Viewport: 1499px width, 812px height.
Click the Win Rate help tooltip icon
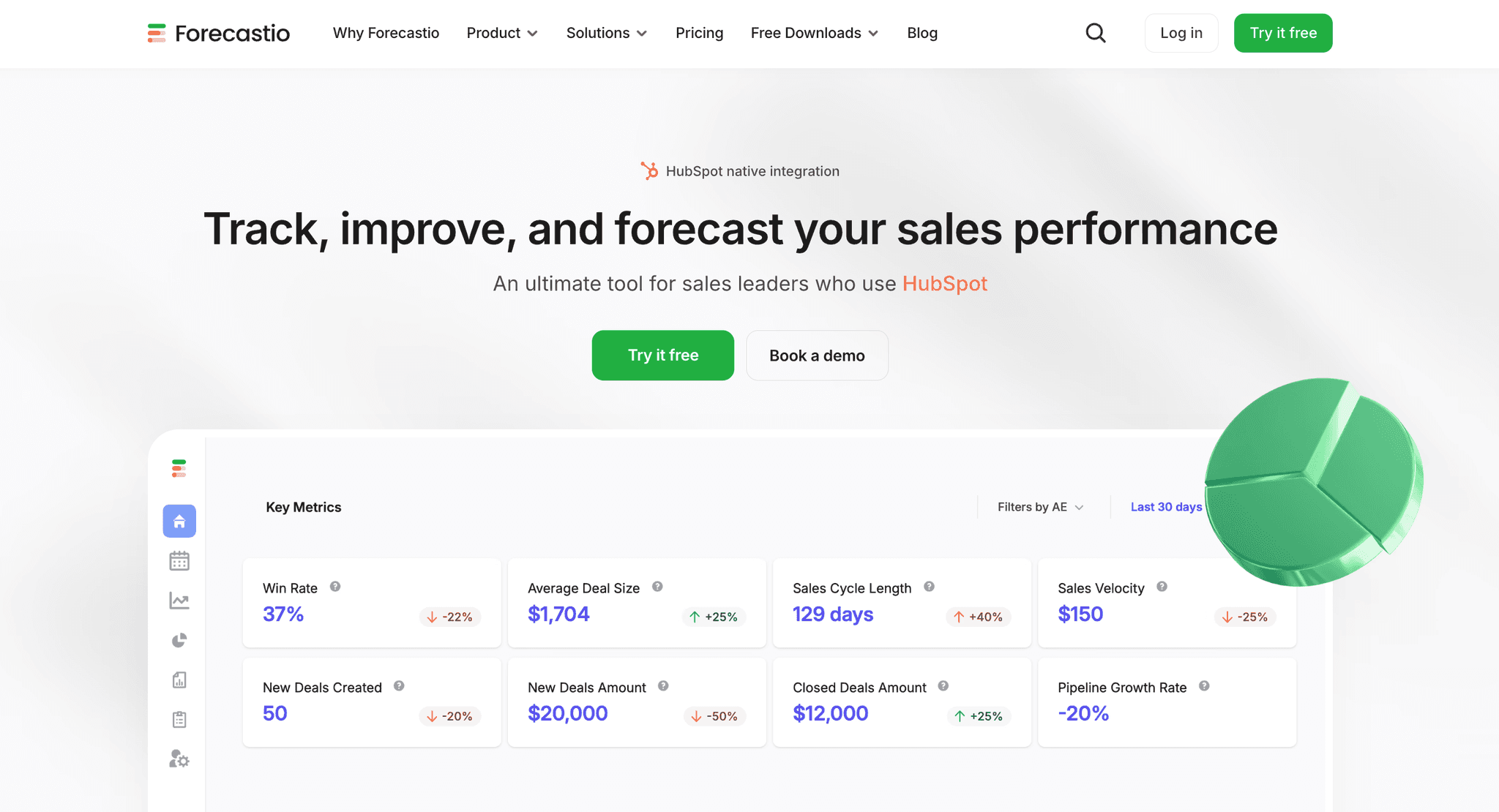pyautogui.click(x=335, y=587)
